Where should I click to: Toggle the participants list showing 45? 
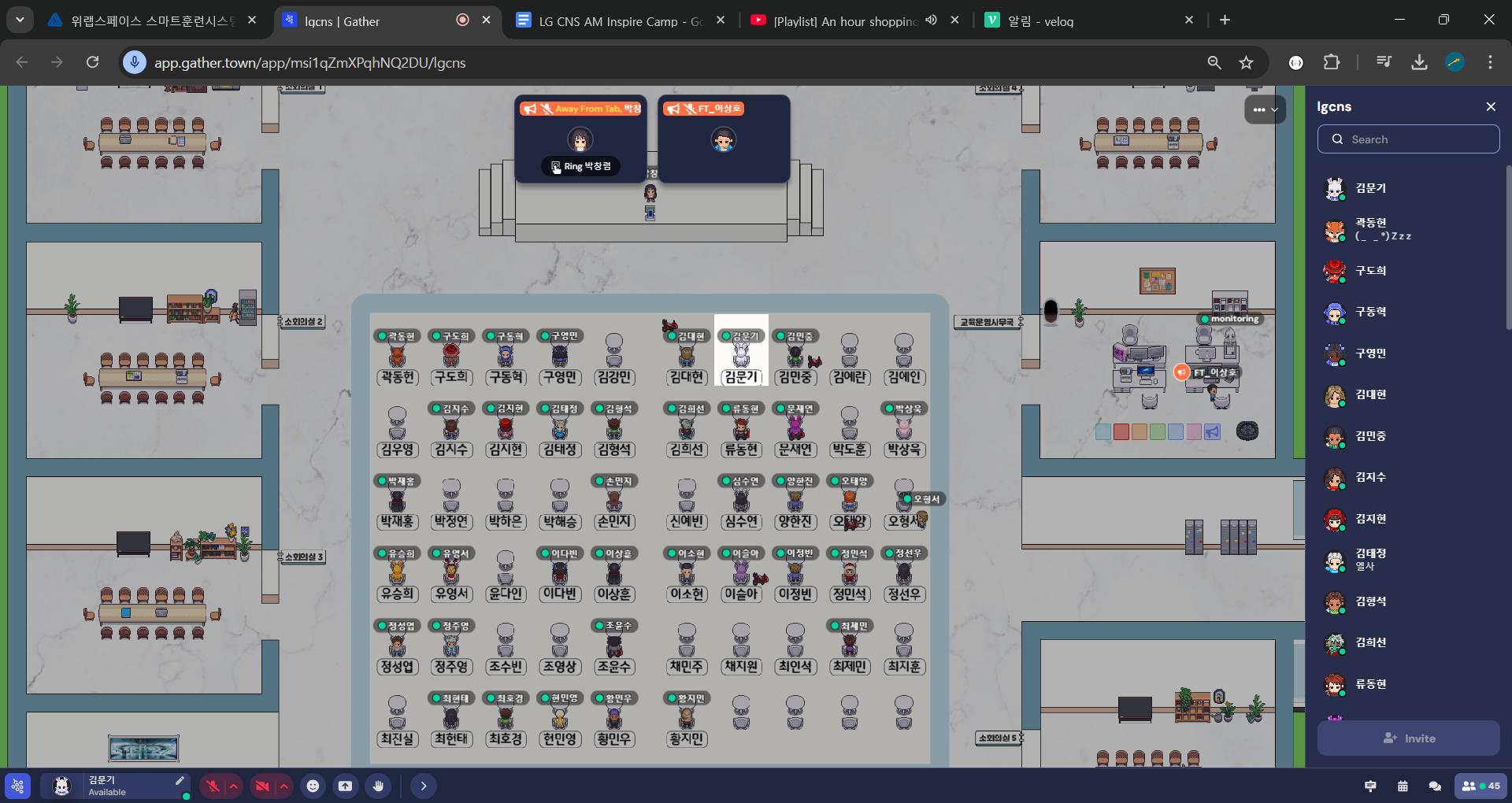(1481, 786)
